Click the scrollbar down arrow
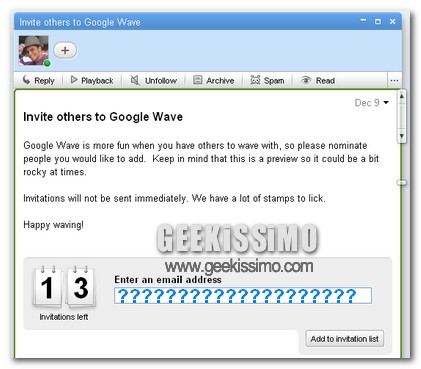This screenshot has height=369, width=421. click(402, 136)
